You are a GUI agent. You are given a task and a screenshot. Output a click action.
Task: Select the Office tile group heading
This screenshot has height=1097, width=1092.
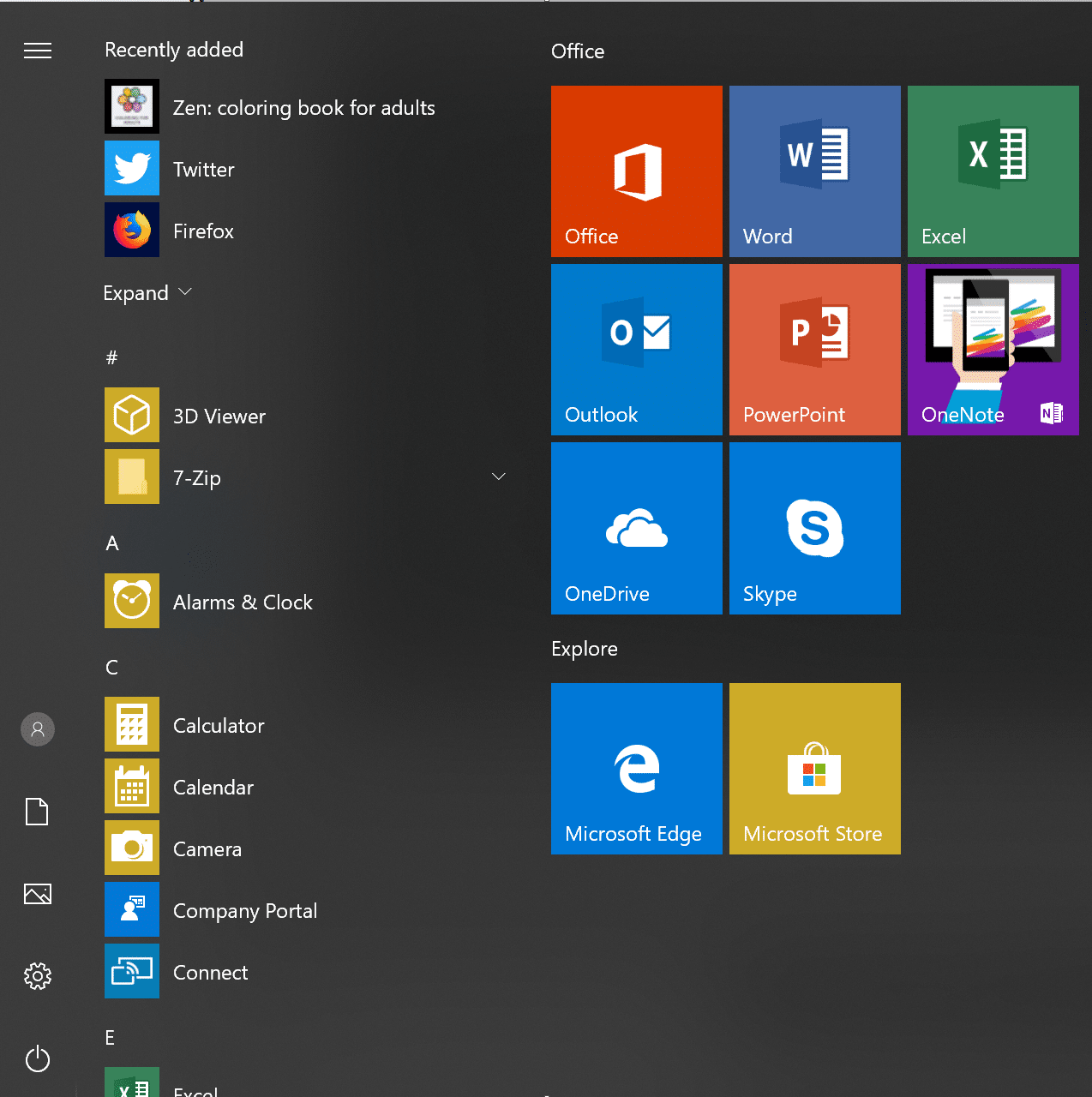pyautogui.click(x=578, y=51)
